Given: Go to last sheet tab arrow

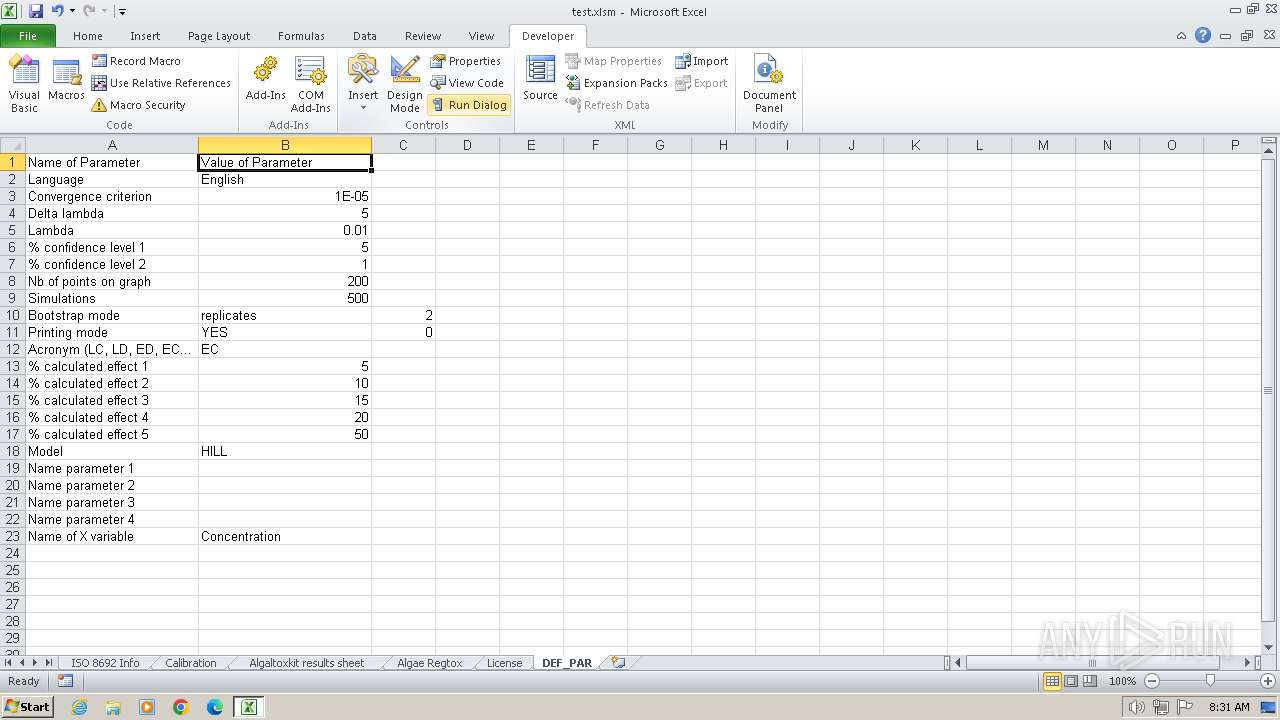Looking at the screenshot, I should coord(48,663).
